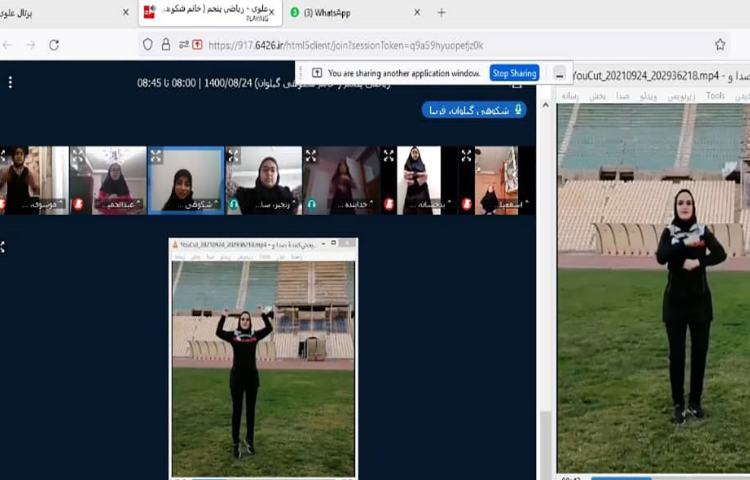This screenshot has height=480, width=750.
Task: Expand عبدالحمی webcam to fullscreen
Action: [78, 156]
